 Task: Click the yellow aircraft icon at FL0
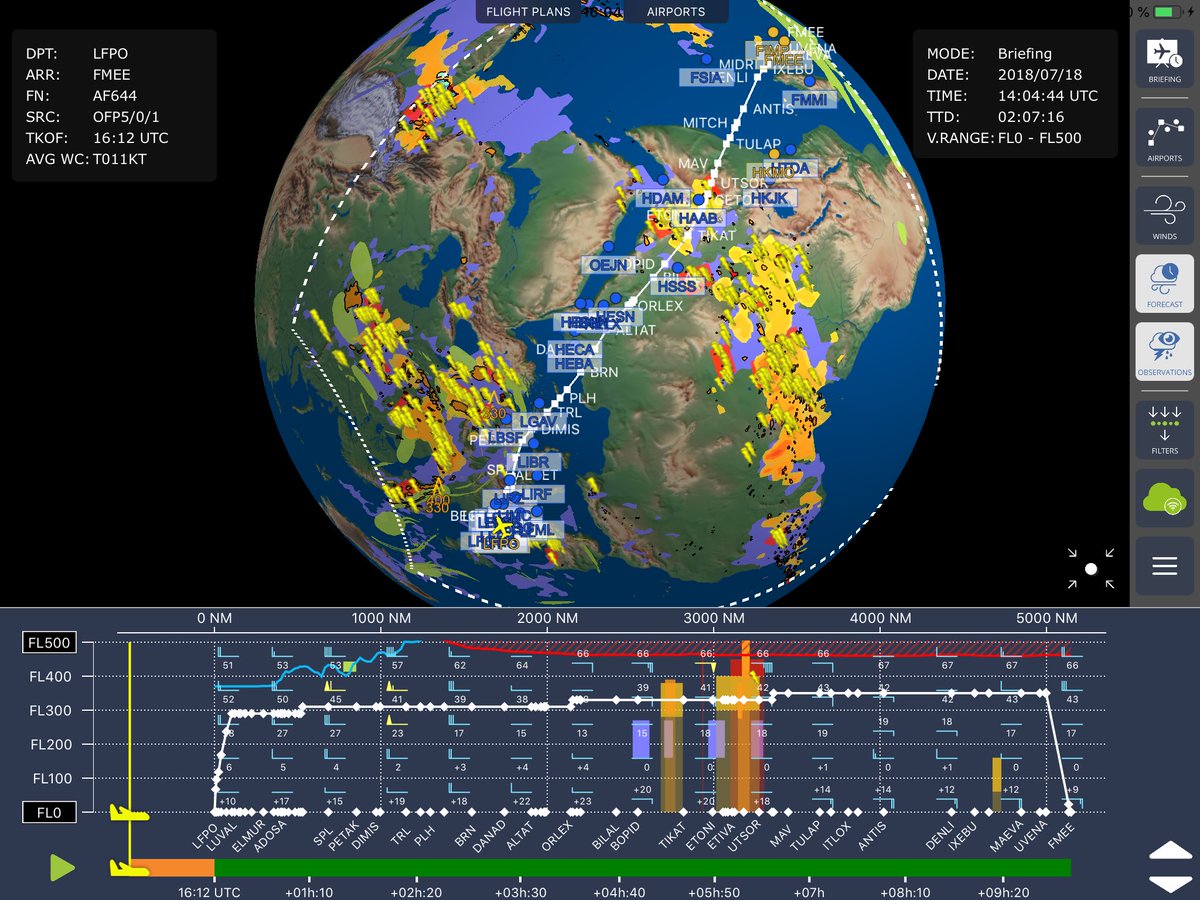129,812
